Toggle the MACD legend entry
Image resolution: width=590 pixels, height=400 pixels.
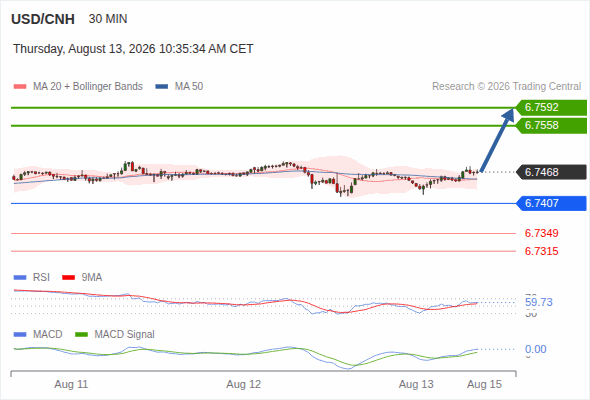tap(38, 334)
